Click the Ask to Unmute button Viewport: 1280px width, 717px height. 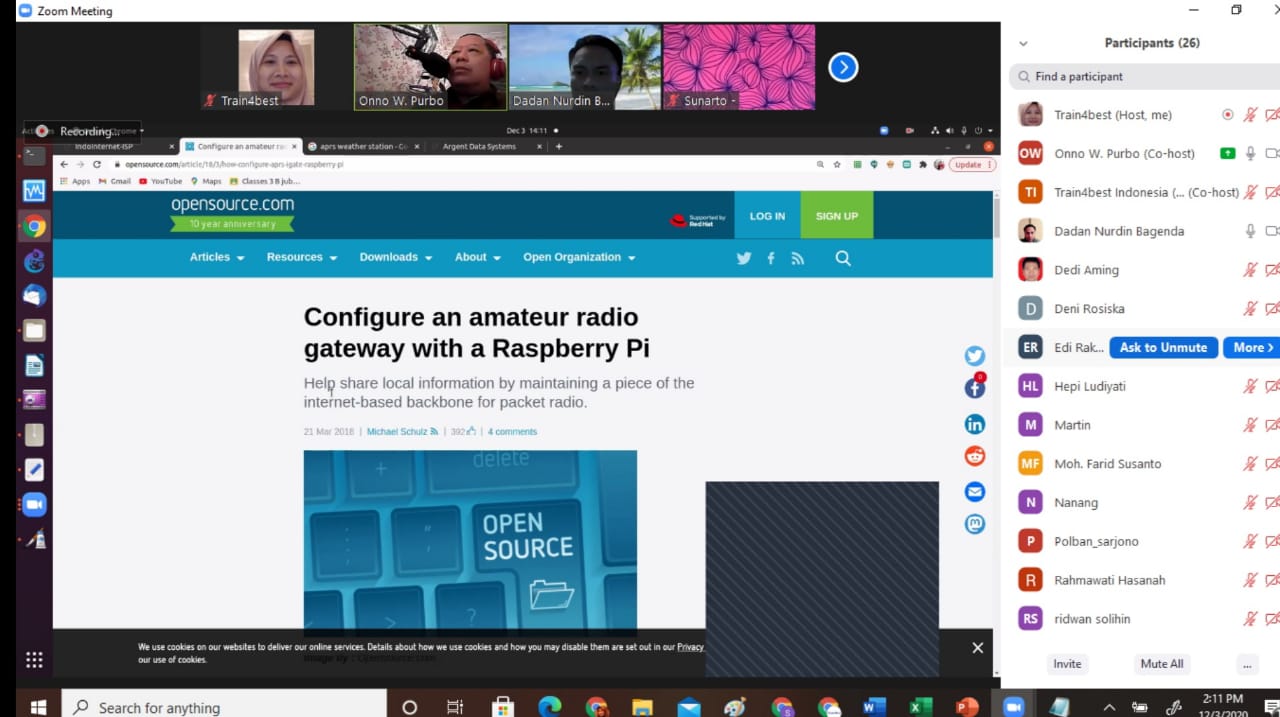click(1163, 347)
